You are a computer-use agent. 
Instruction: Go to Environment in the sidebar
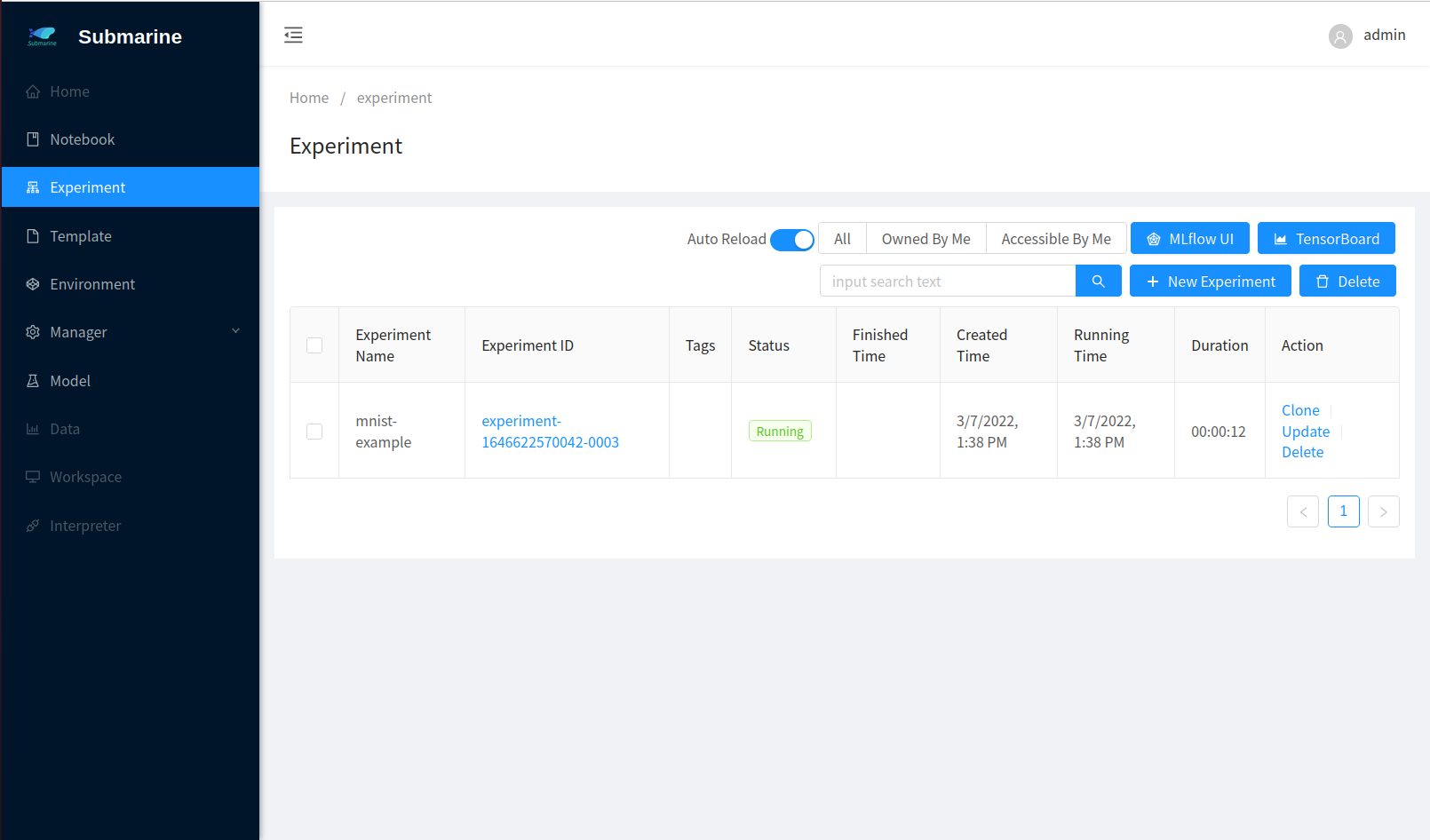click(92, 284)
